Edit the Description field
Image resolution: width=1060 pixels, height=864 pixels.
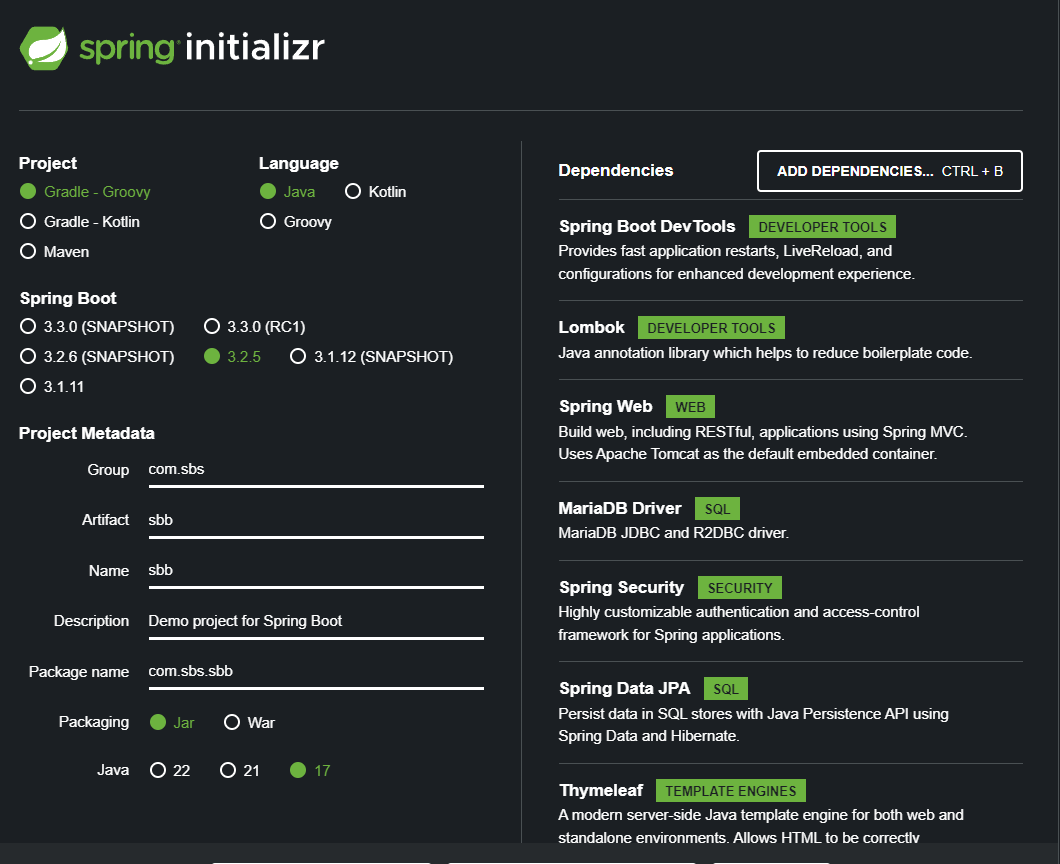tap(316, 621)
